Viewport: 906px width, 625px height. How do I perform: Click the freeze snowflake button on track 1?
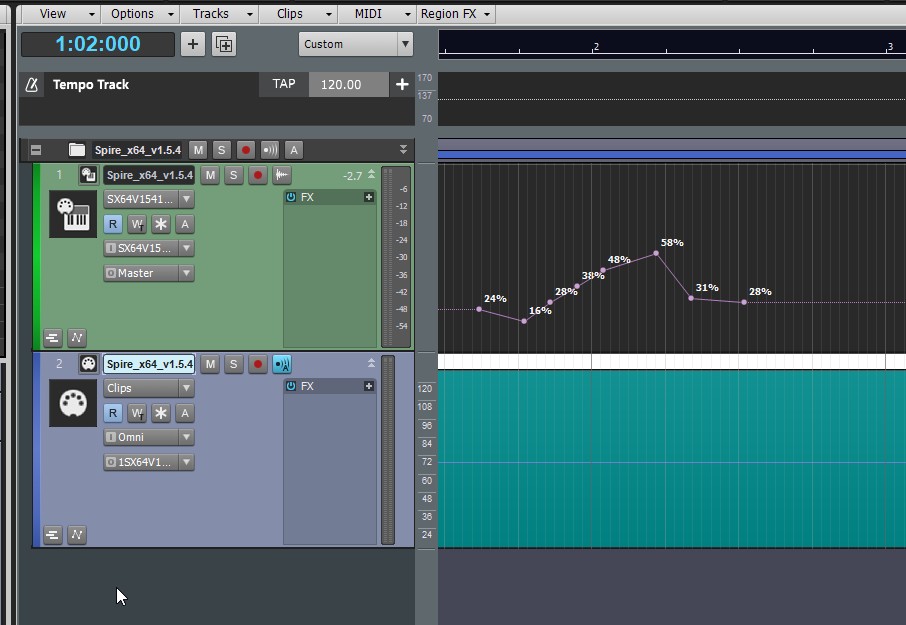(x=161, y=224)
